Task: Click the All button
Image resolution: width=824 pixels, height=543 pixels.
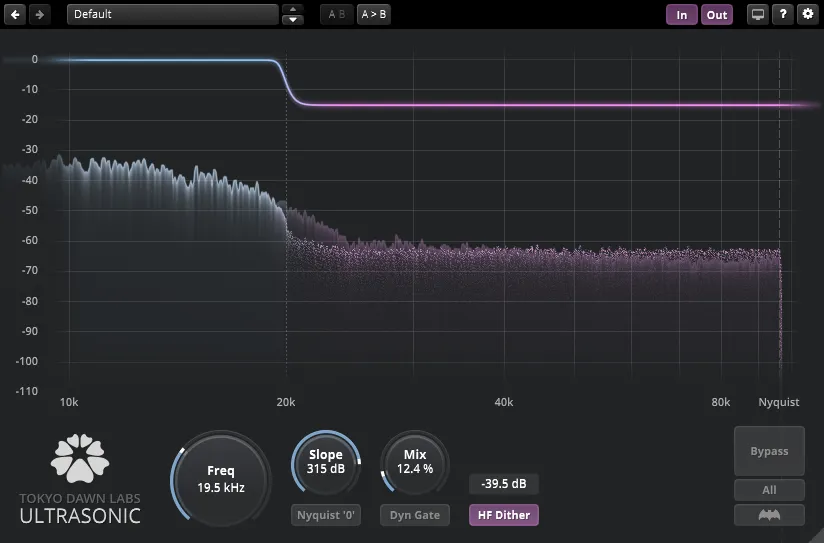Action: point(769,490)
